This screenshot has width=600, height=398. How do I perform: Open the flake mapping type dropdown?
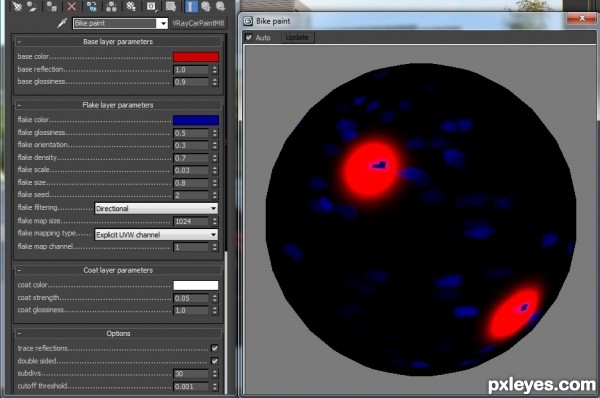click(156, 235)
